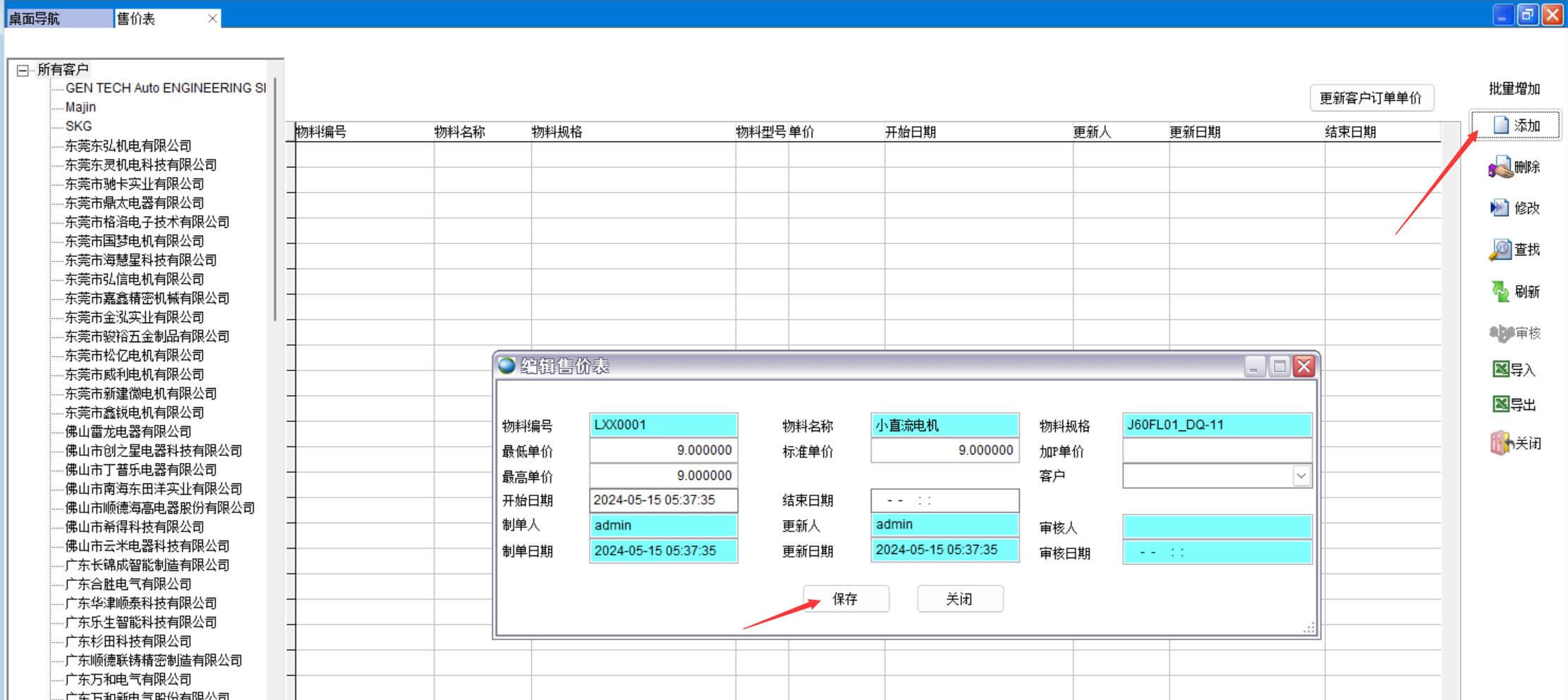
Task: Sort by 物料编号 column header
Action: [321, 132]
